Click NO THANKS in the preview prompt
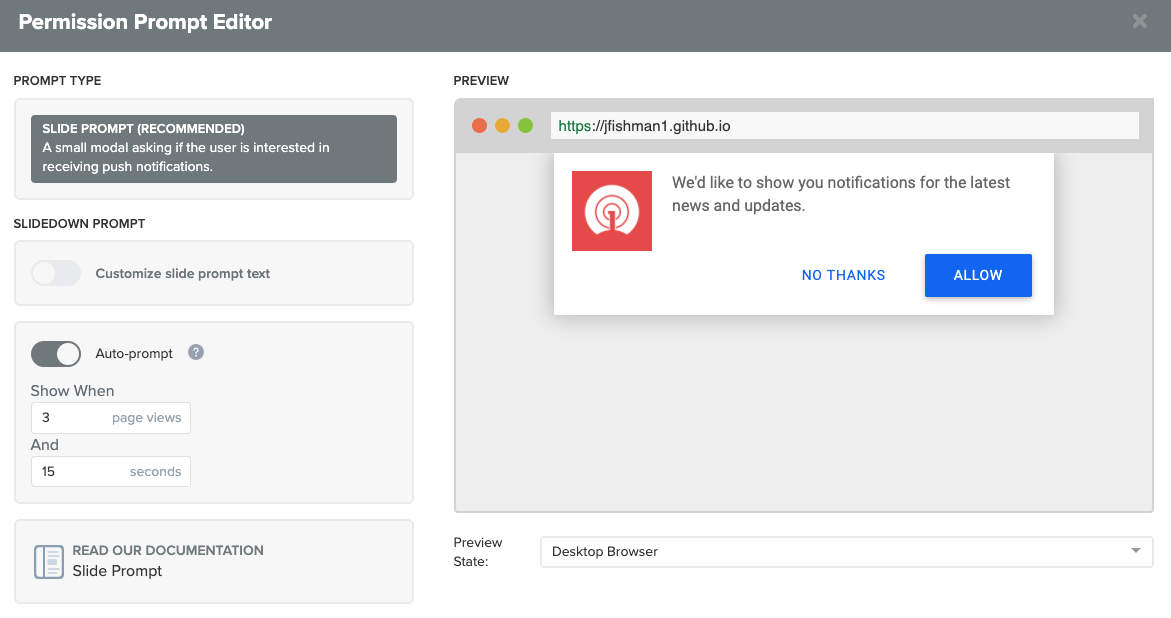The height and width of the screenshot is (618, 1171). [843, 275]
